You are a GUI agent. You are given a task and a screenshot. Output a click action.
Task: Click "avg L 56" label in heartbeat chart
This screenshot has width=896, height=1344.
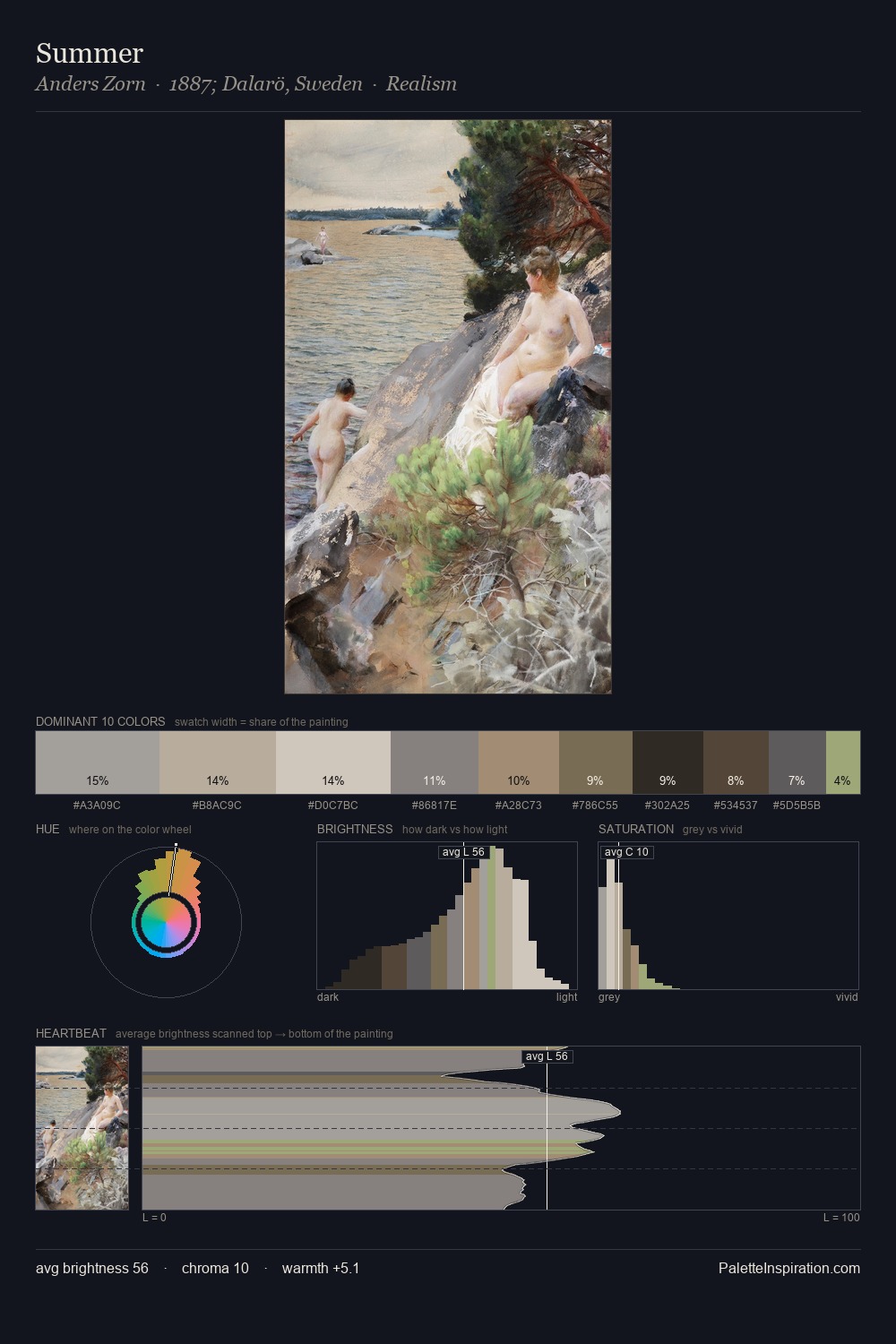[x=547, y=1056]
